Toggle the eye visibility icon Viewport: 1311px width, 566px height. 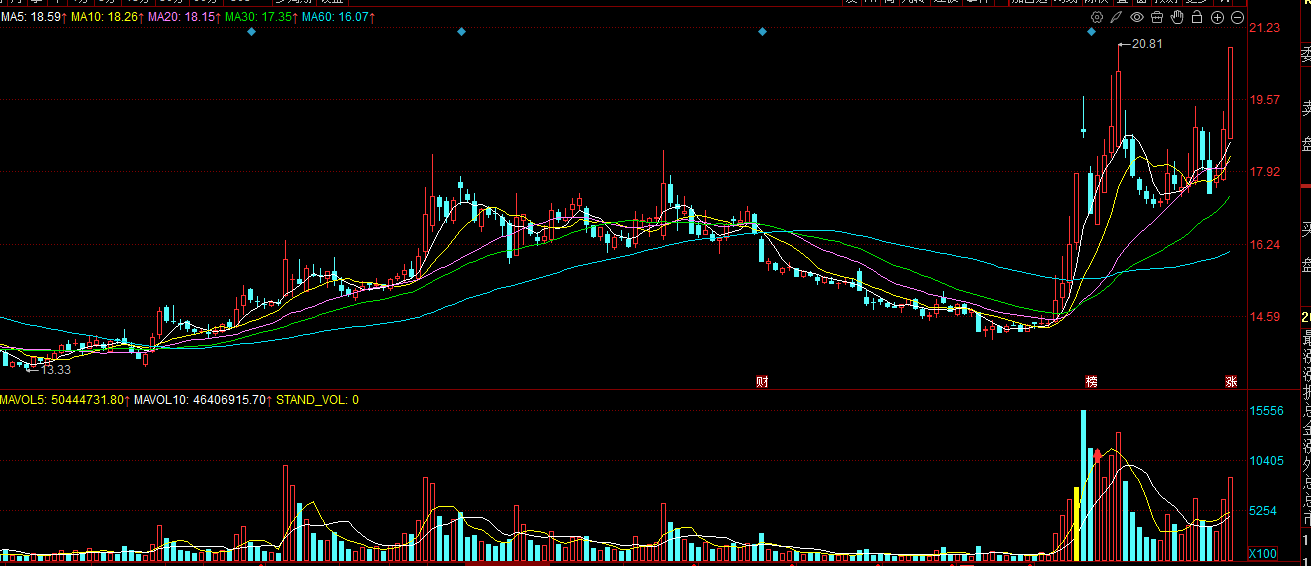[1137, 17]
